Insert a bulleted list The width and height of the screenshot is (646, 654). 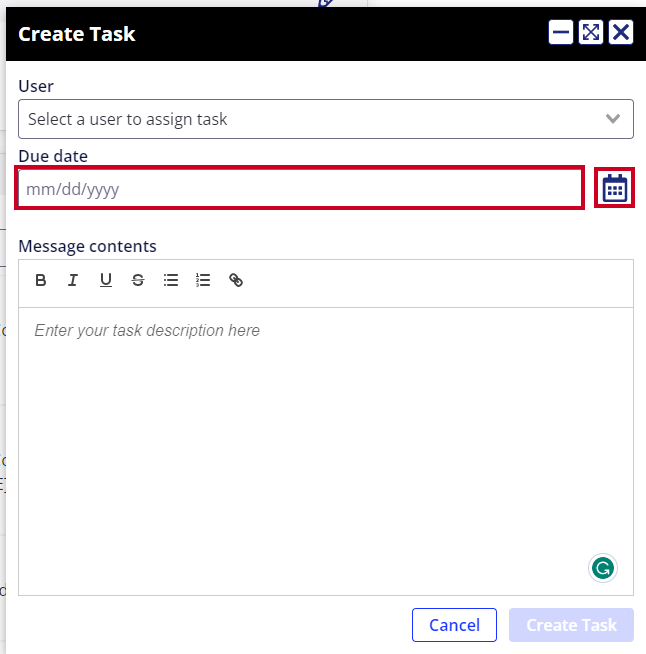point(171,280)
